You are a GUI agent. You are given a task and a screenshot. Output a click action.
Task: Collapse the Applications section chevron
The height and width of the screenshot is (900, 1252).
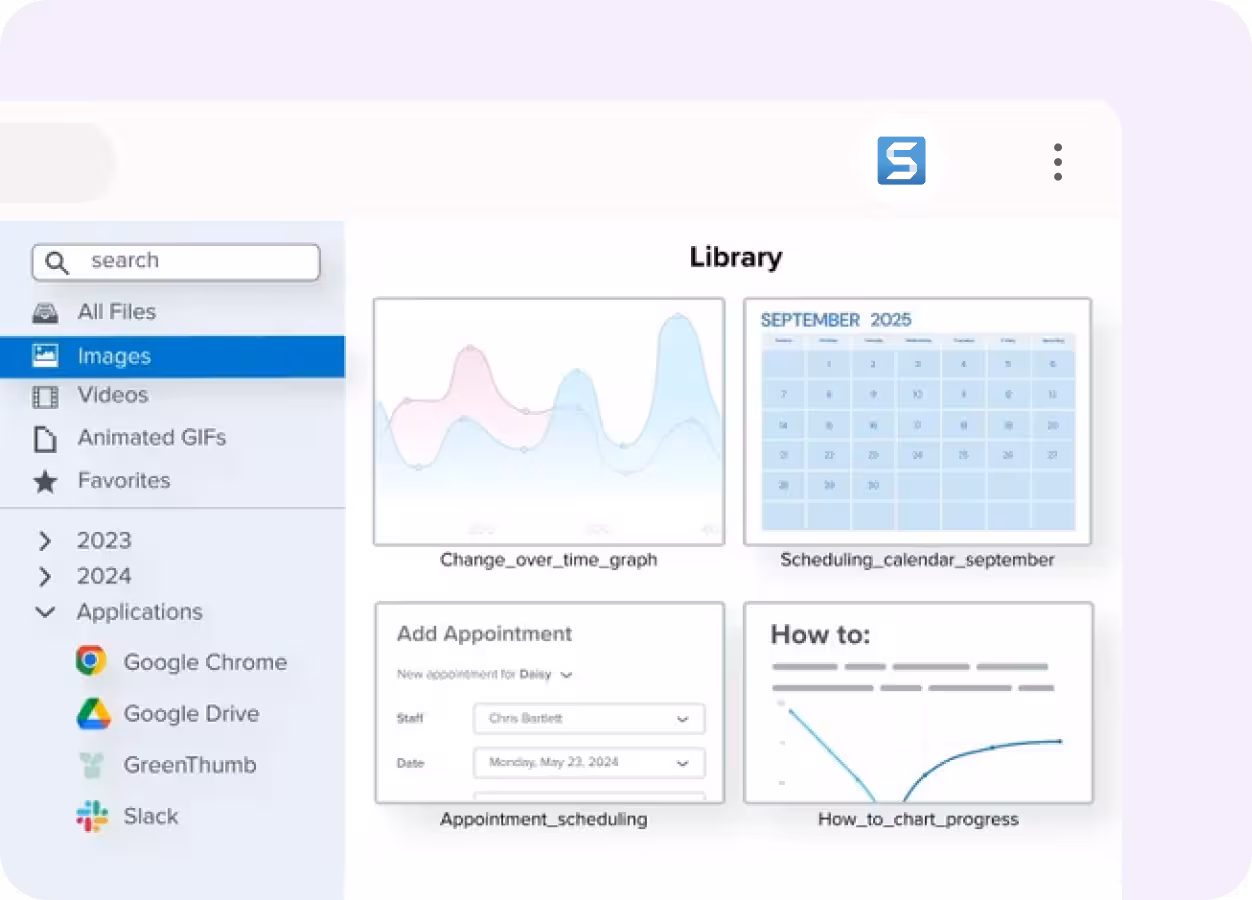click(x=45, y=612)
